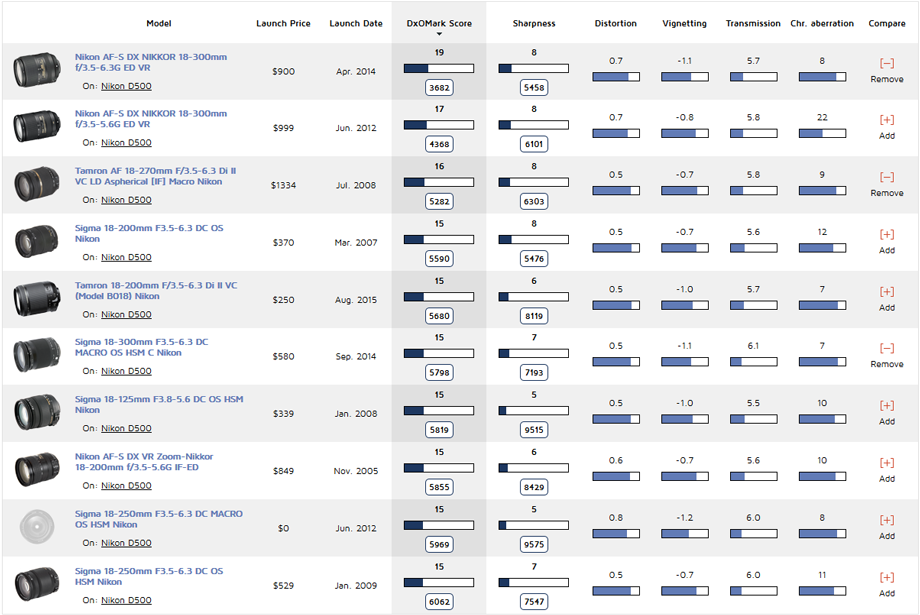Select the Tamron 18-200mm B018 lens picture

(x=37, y=299)
